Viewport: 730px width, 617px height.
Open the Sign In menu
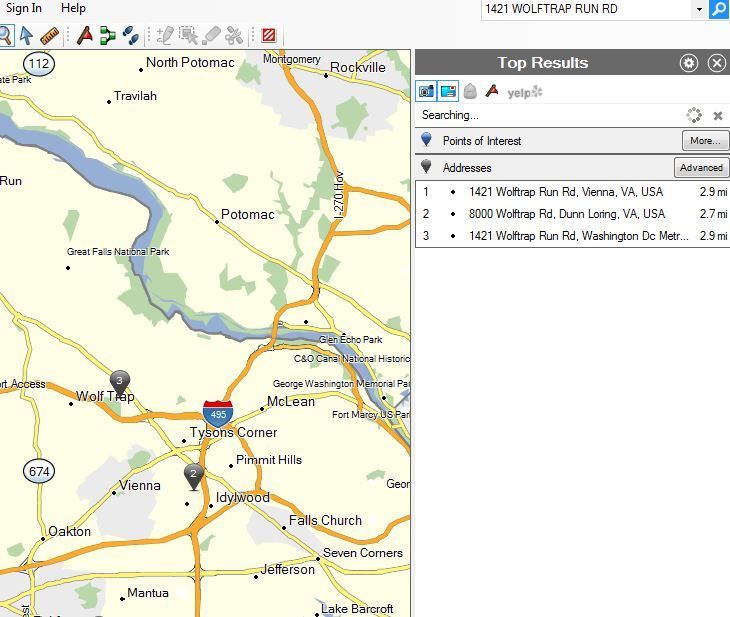23,8
